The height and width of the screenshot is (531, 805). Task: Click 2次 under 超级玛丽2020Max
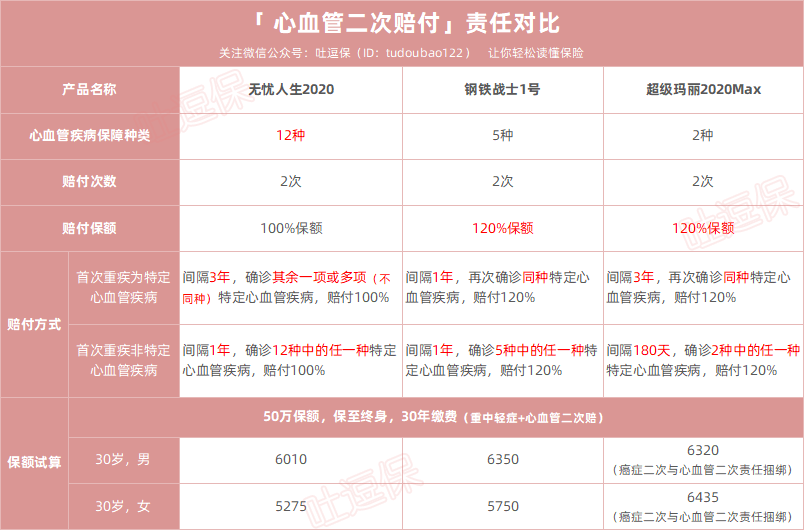(x=703, y=182)
